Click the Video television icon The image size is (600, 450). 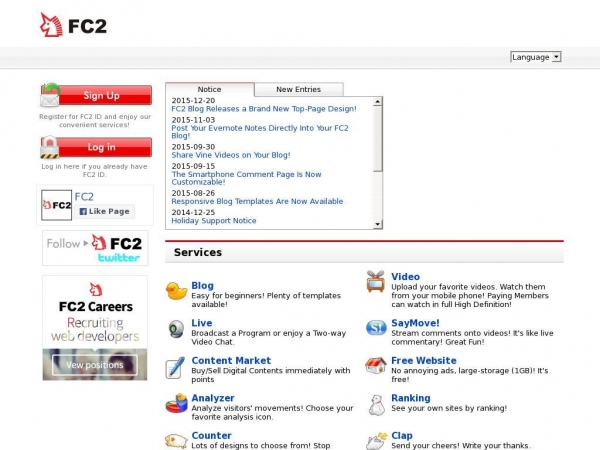point(375,281)
